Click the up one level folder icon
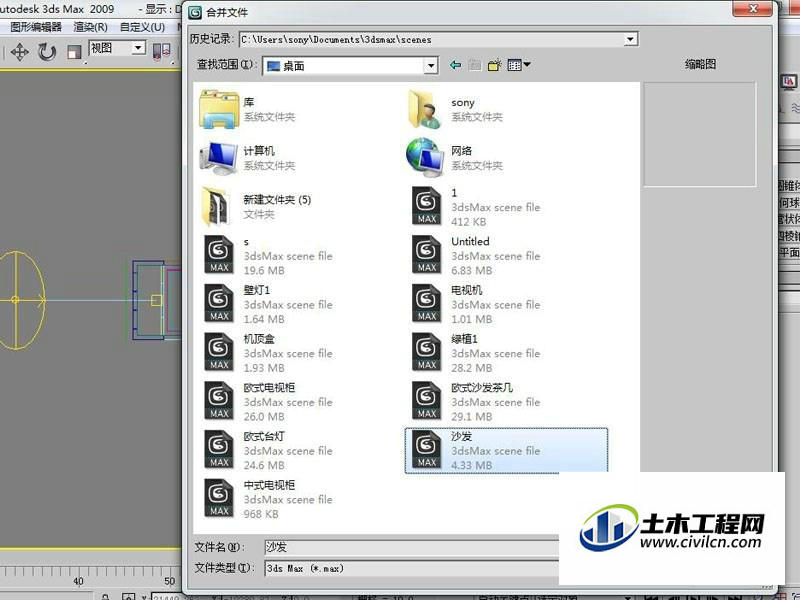This screenshot has height=600, width=800. tap(474, 65)
